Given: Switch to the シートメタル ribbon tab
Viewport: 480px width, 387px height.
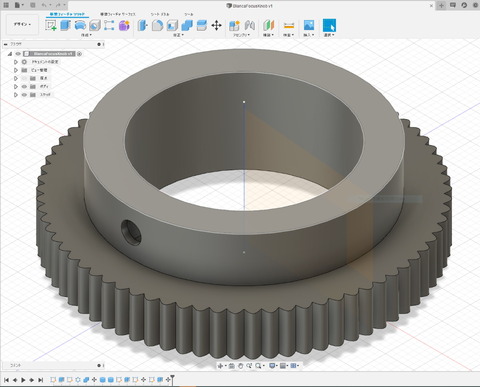Looking at the screenshot, I should click(160, 14).
